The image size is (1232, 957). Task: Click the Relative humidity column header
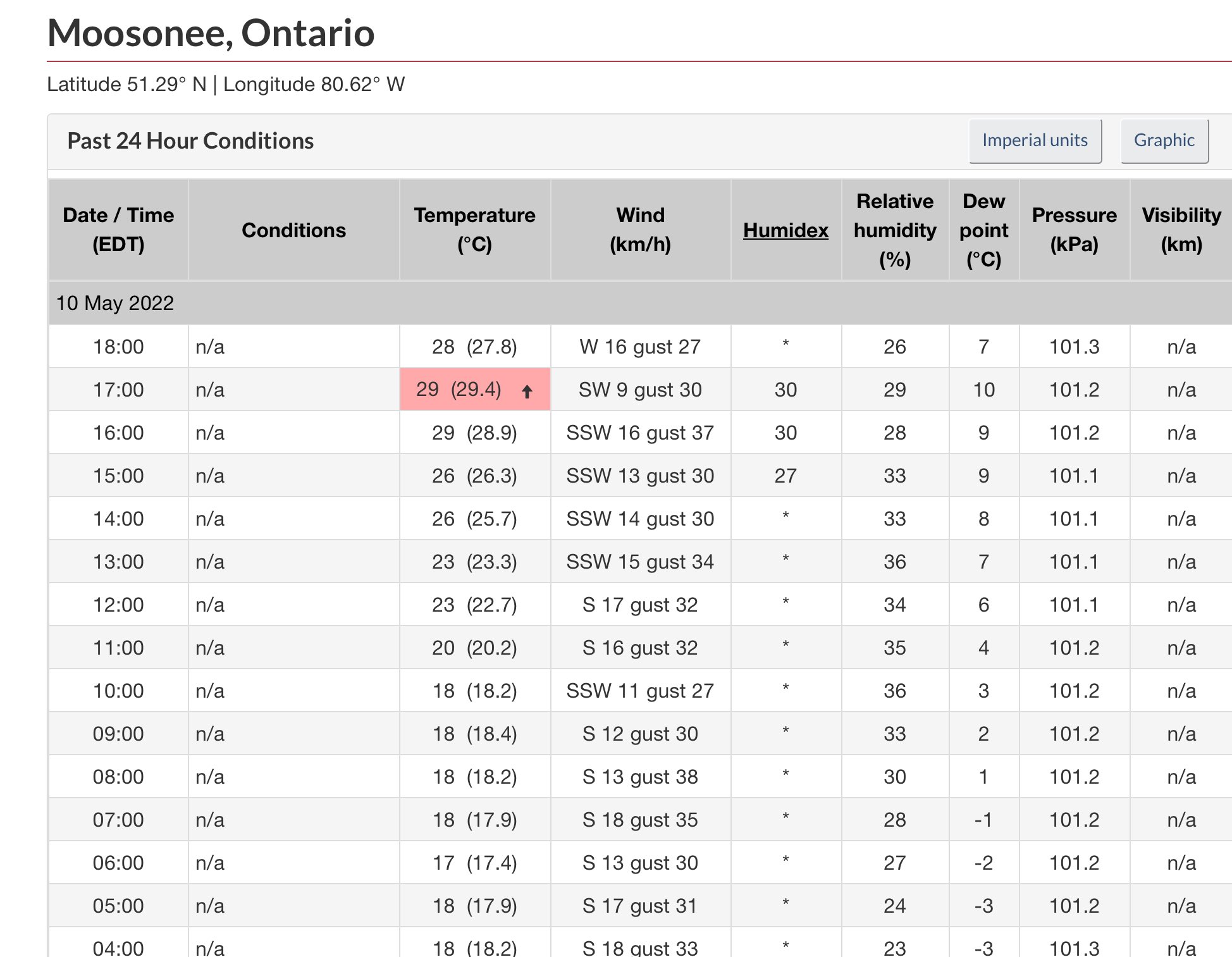(x=895, y=229)
